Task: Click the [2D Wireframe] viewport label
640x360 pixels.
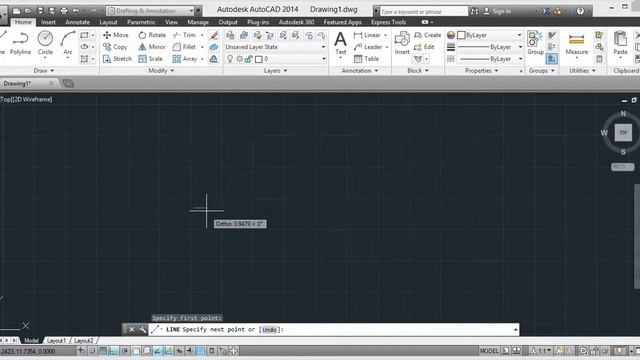Action: pos(33,99)
